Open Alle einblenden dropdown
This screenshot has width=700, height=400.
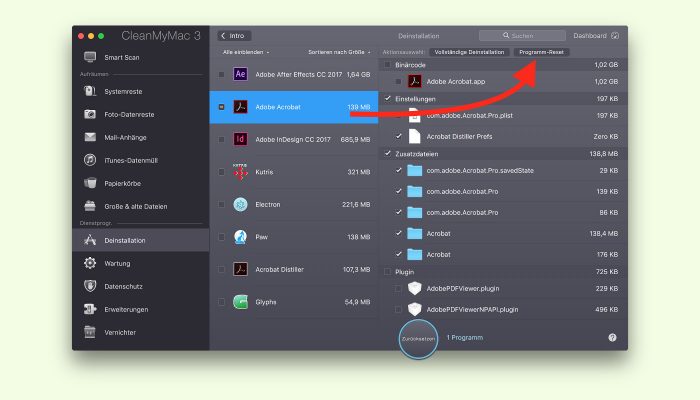tap(246, 52)
